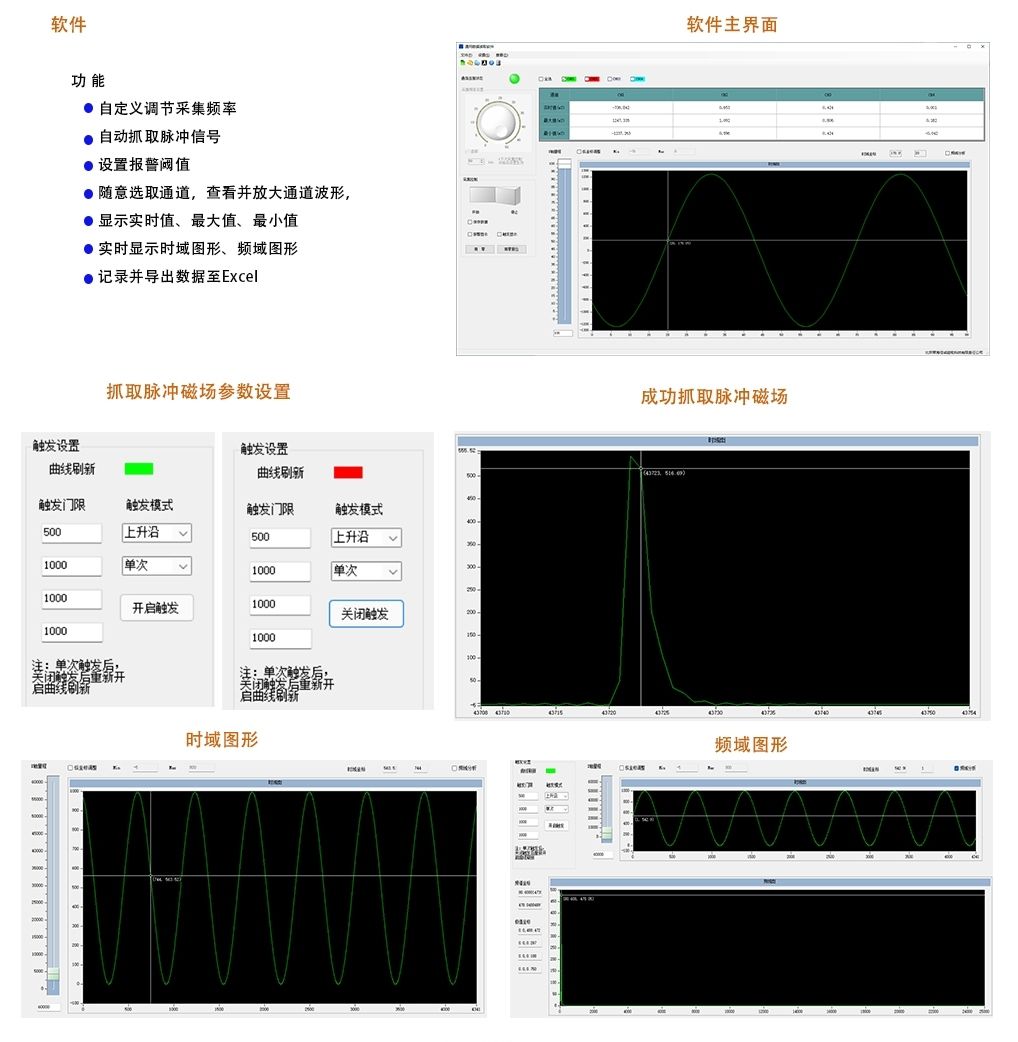Open the 文件 menu in main window
Screen dimensions: 1018x1042
pyautogui.click(x=465, y=55)
